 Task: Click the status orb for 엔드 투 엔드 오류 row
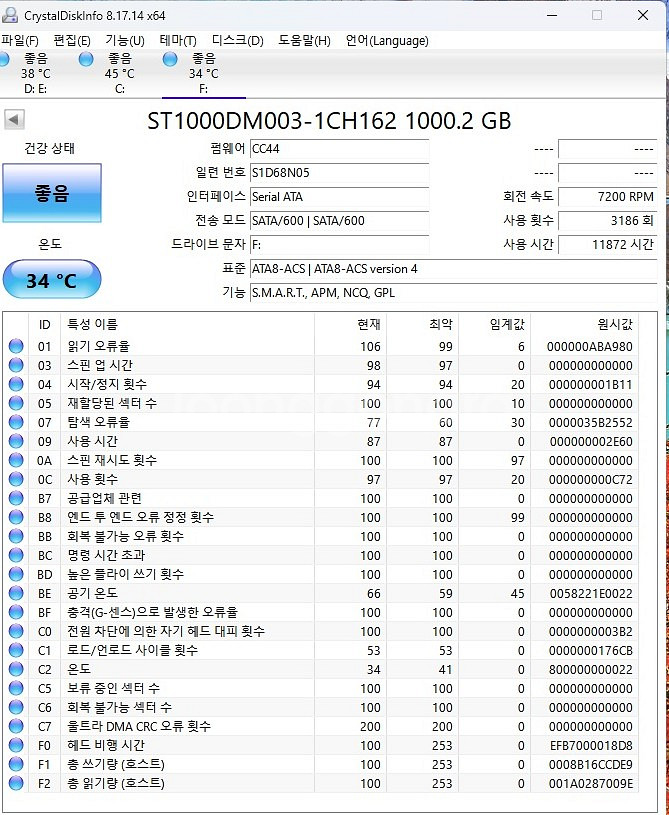pyautogui.click(x=16, y=517)
